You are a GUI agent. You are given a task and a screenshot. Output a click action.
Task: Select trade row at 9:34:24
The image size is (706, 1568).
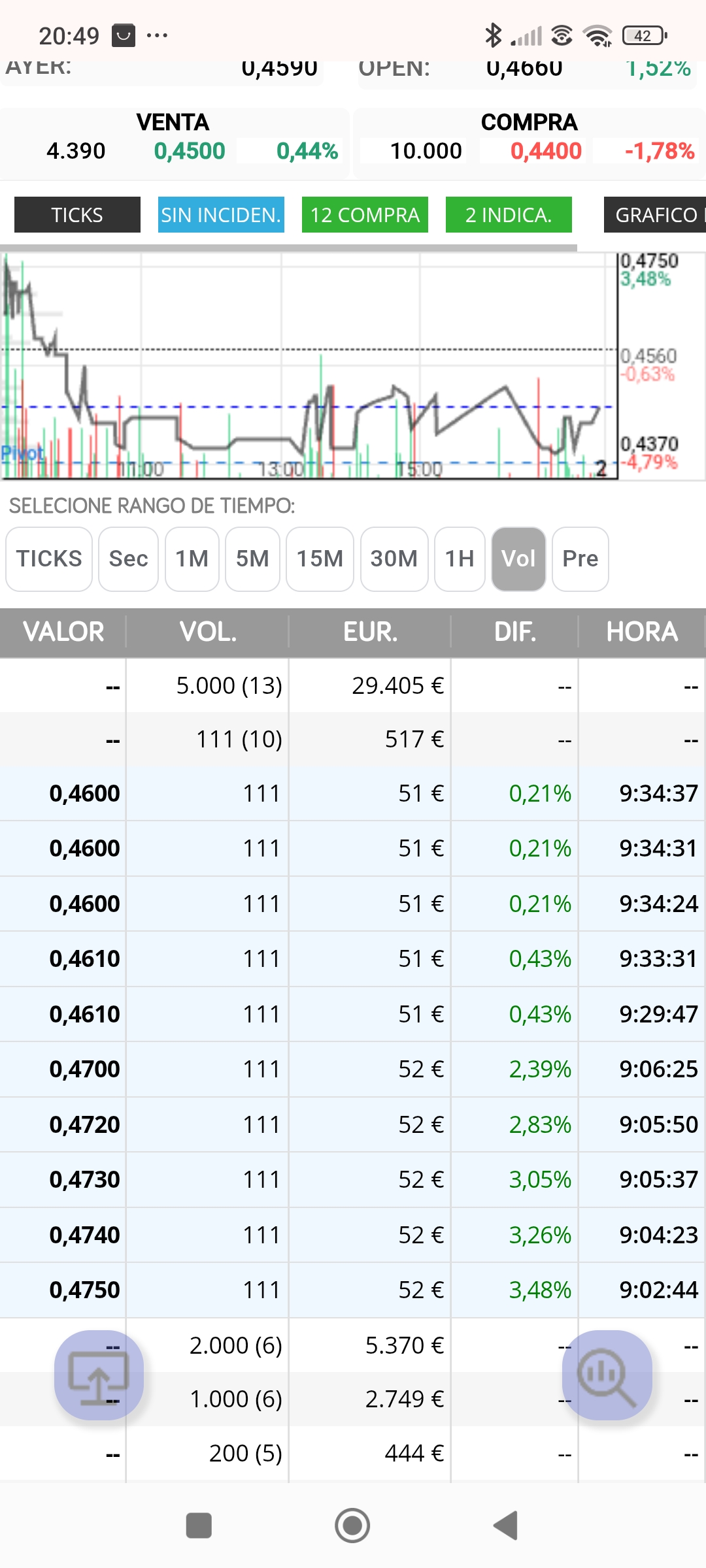(x=353, y=904)
